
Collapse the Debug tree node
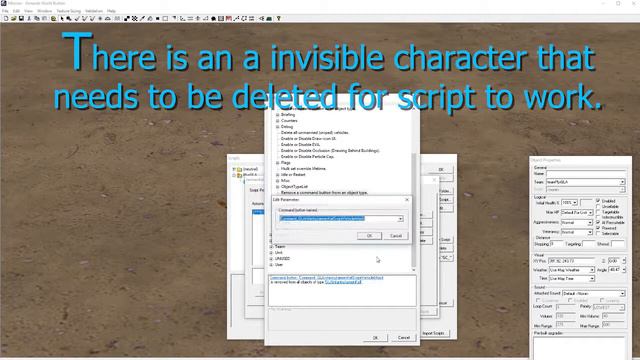(x=278, y=127)
